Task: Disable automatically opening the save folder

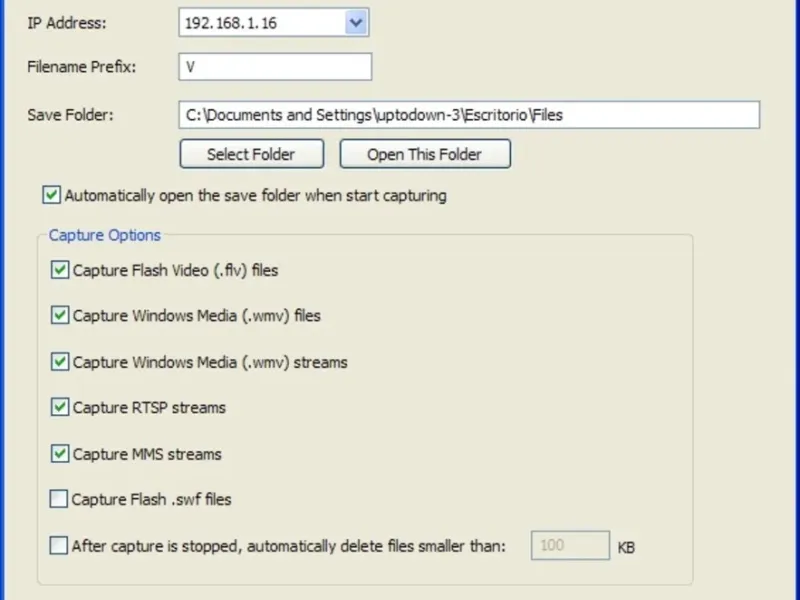Action: (52, 195)
